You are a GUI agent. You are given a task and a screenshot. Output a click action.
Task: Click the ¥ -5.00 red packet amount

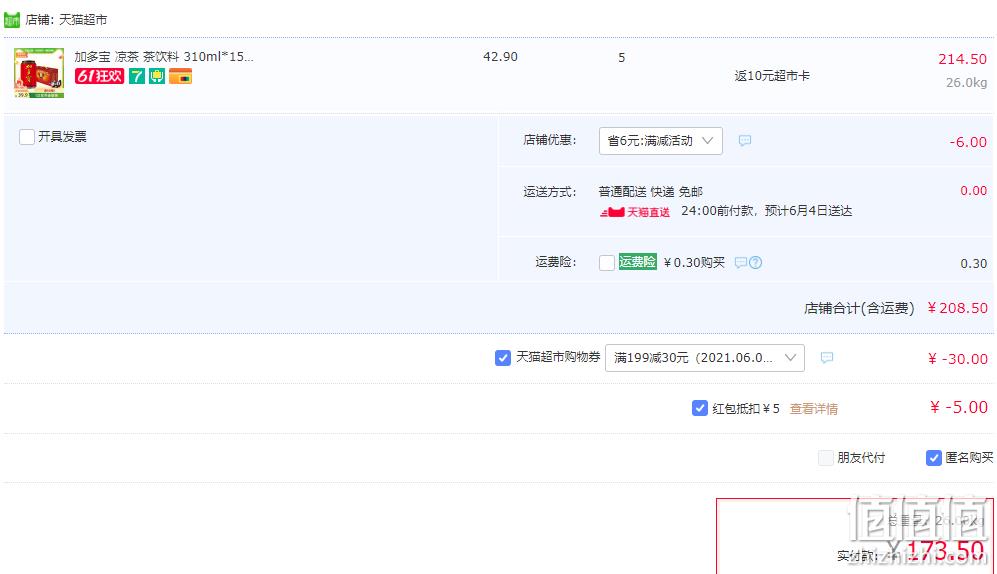coord(959,407)
